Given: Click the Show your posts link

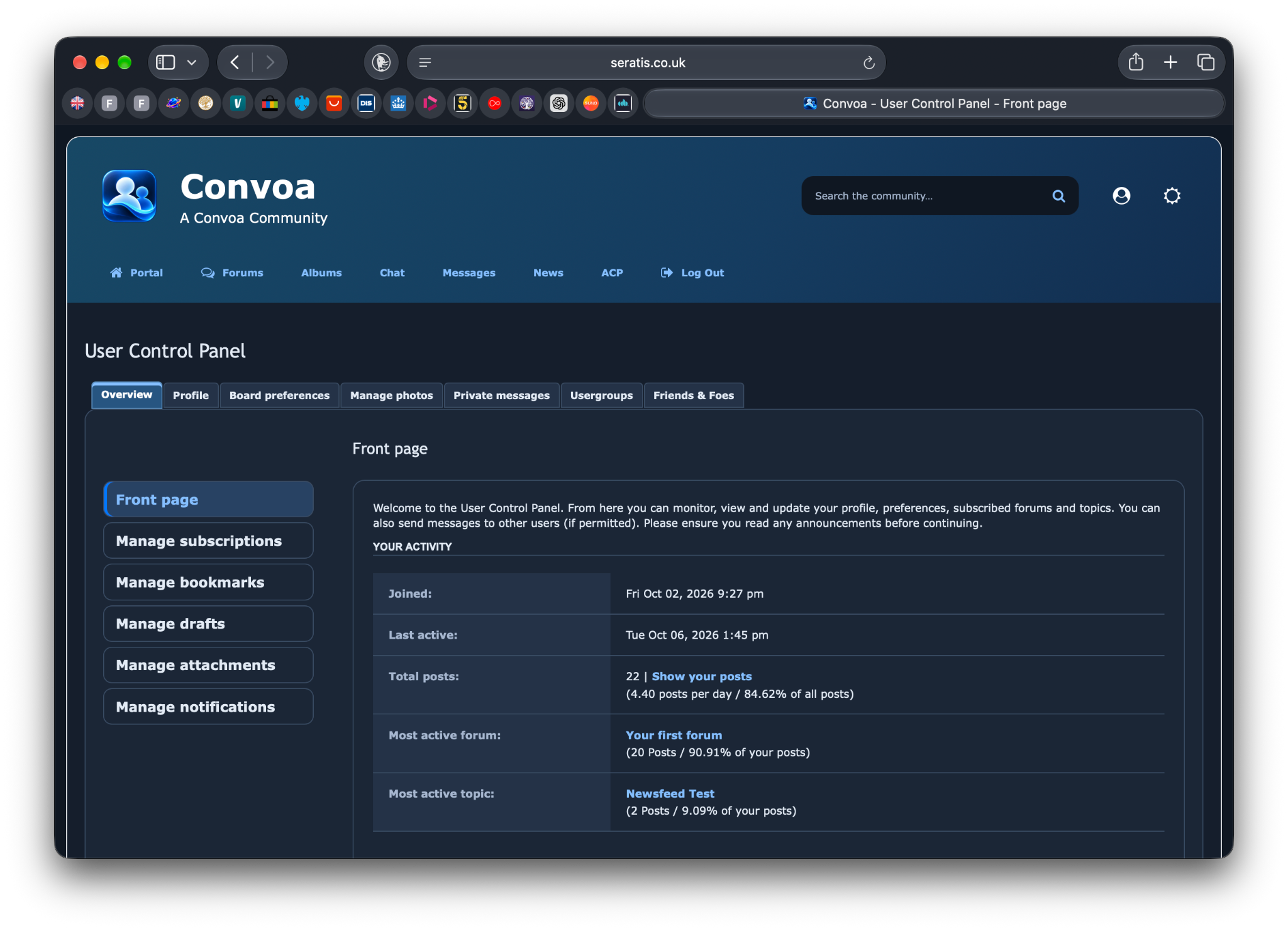Looking at the screenshot, I should tap(701, 676).
